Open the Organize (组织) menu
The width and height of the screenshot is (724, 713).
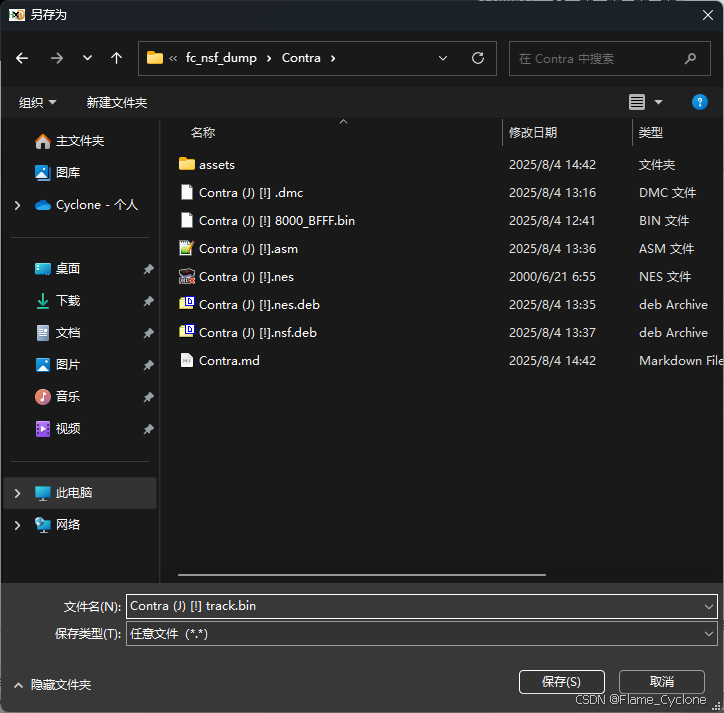click(x=37, y=103)
